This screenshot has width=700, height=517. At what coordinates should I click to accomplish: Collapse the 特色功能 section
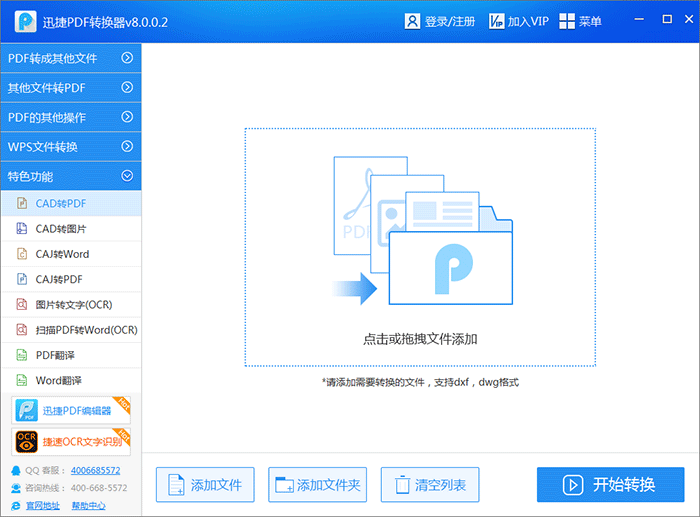click(x=127, y=176)
